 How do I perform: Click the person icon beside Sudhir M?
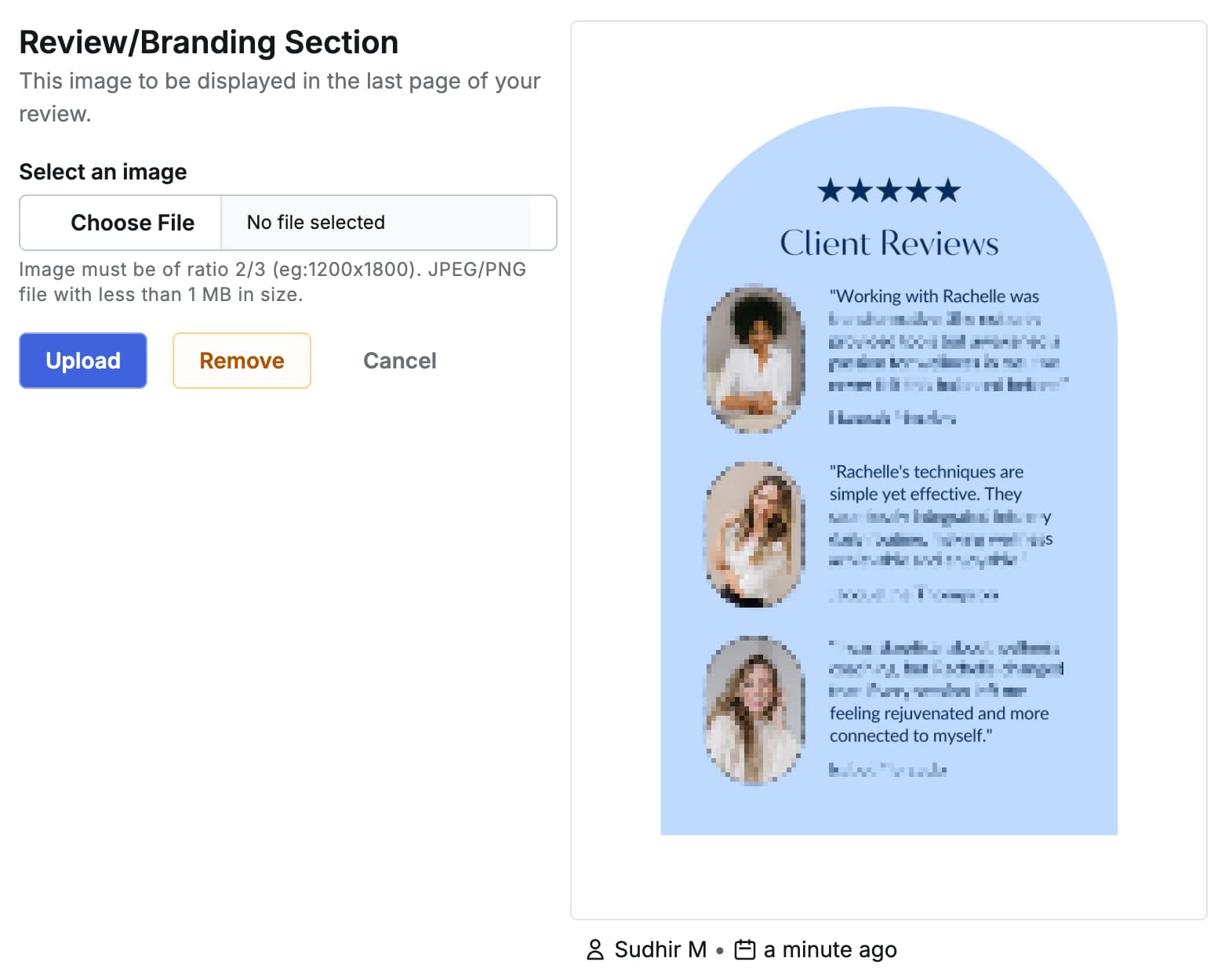coord(595,949)
